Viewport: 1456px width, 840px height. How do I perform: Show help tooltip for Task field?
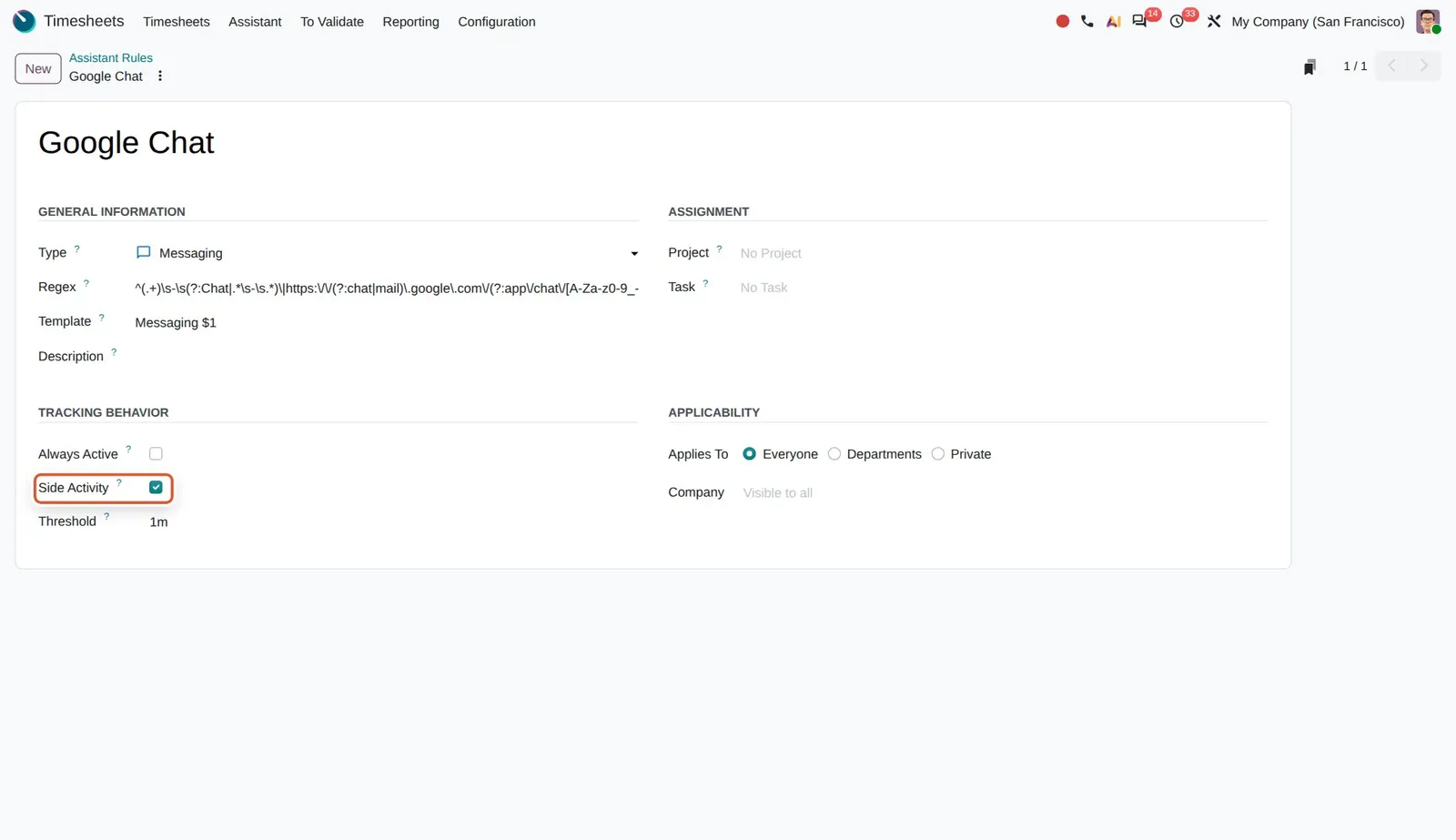[705, 283]
